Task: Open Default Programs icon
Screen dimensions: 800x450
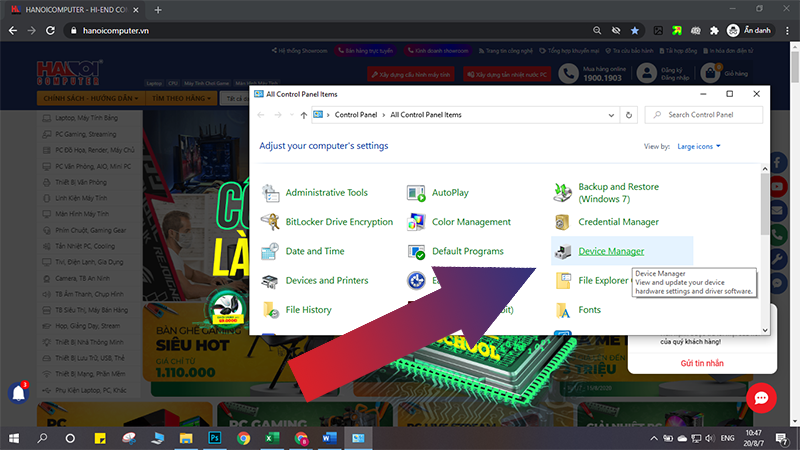Action: (x=416, y=251)
